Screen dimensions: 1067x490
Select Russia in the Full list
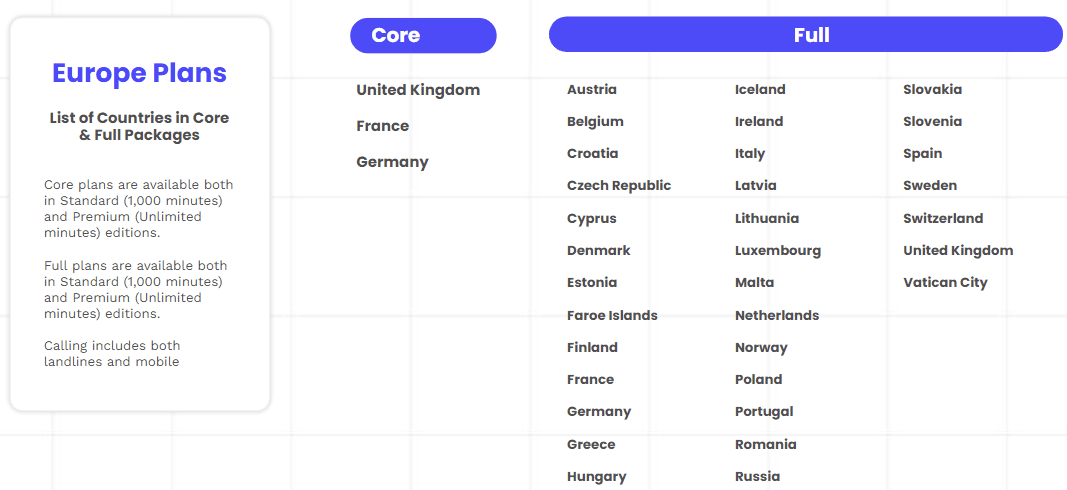[x=757, y=477]
